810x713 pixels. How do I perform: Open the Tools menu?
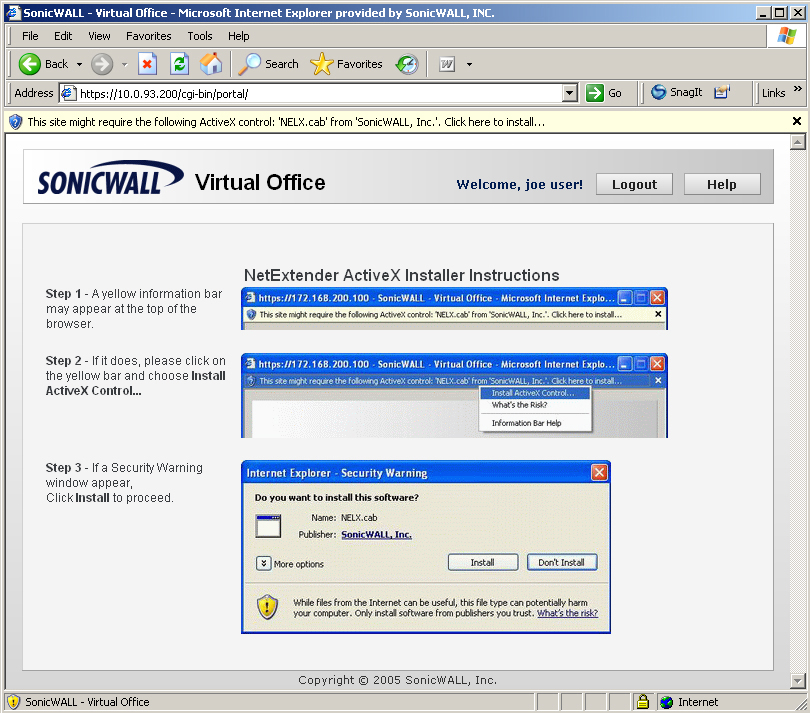pyautogui.click(x=200, y=36)
